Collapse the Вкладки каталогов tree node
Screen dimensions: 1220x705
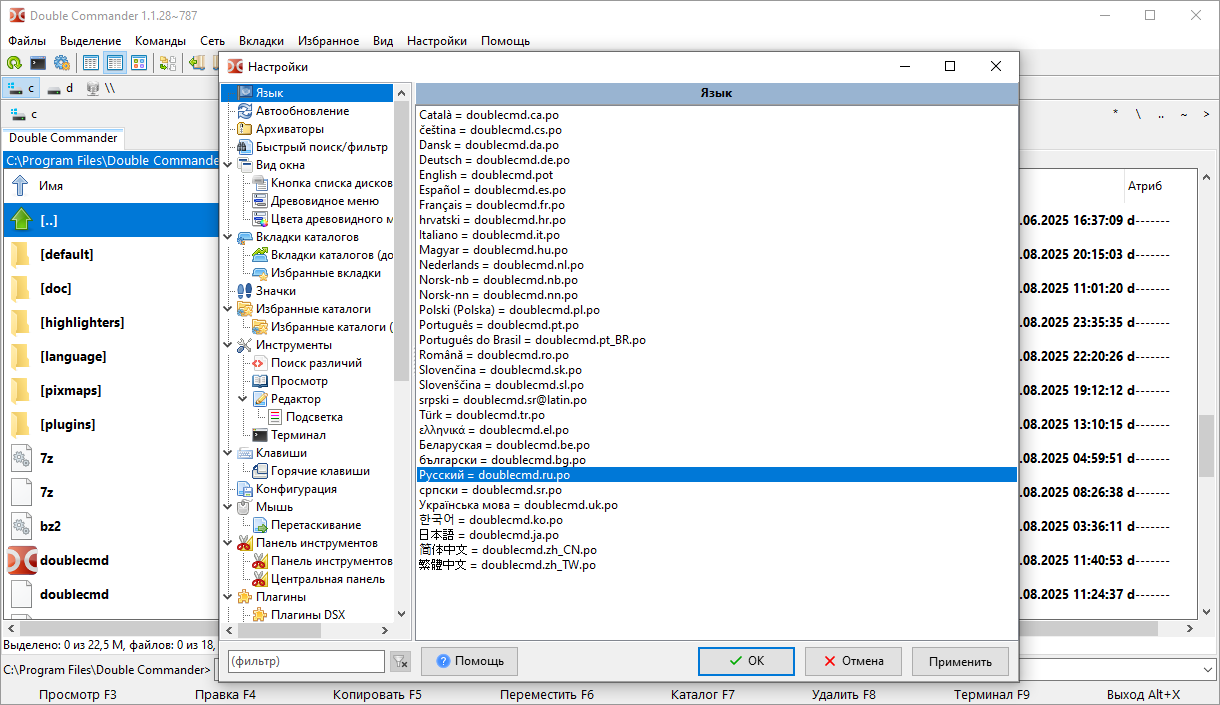tap(229, 237)
